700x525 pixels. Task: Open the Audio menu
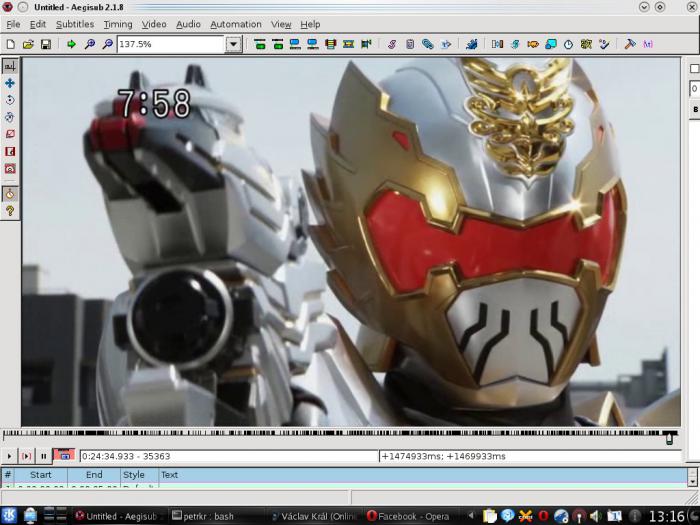(188, 24)
